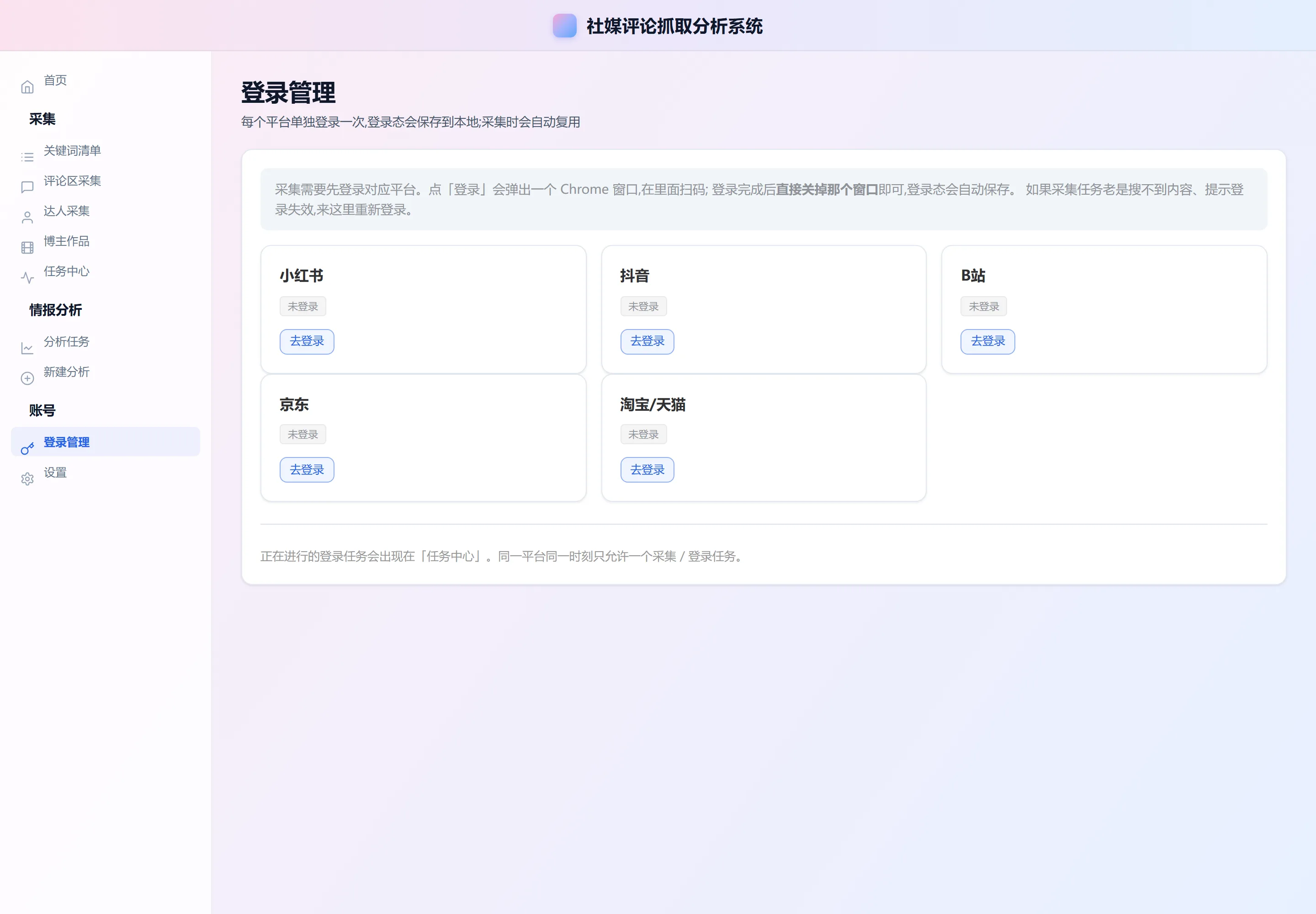Click the B站 card title

[973, 276]
